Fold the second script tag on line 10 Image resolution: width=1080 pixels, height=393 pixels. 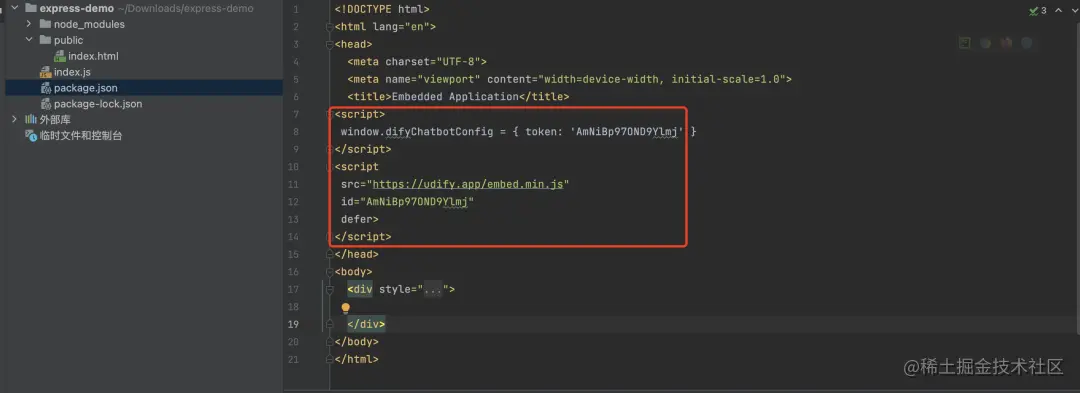pyautogui.click(x=330, y=167)
